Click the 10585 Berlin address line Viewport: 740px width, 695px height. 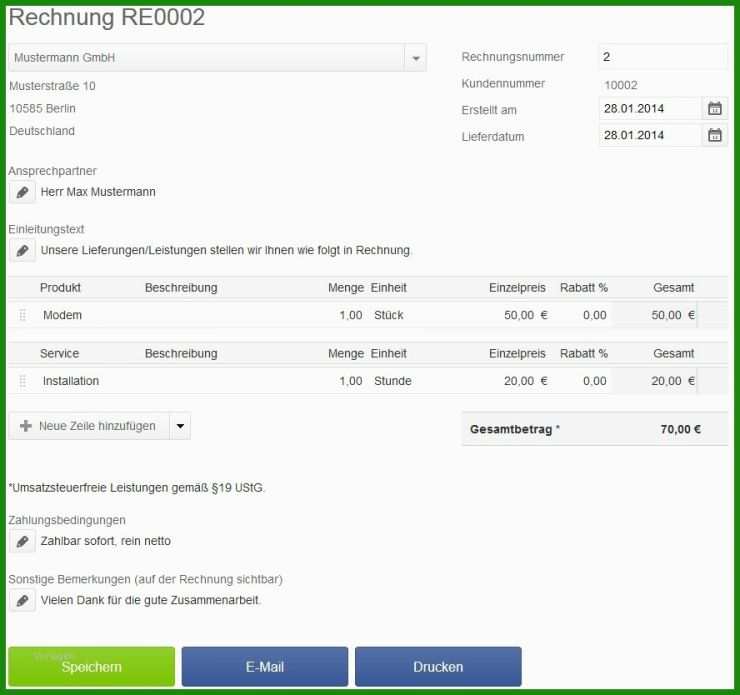(x=42, y=109)
